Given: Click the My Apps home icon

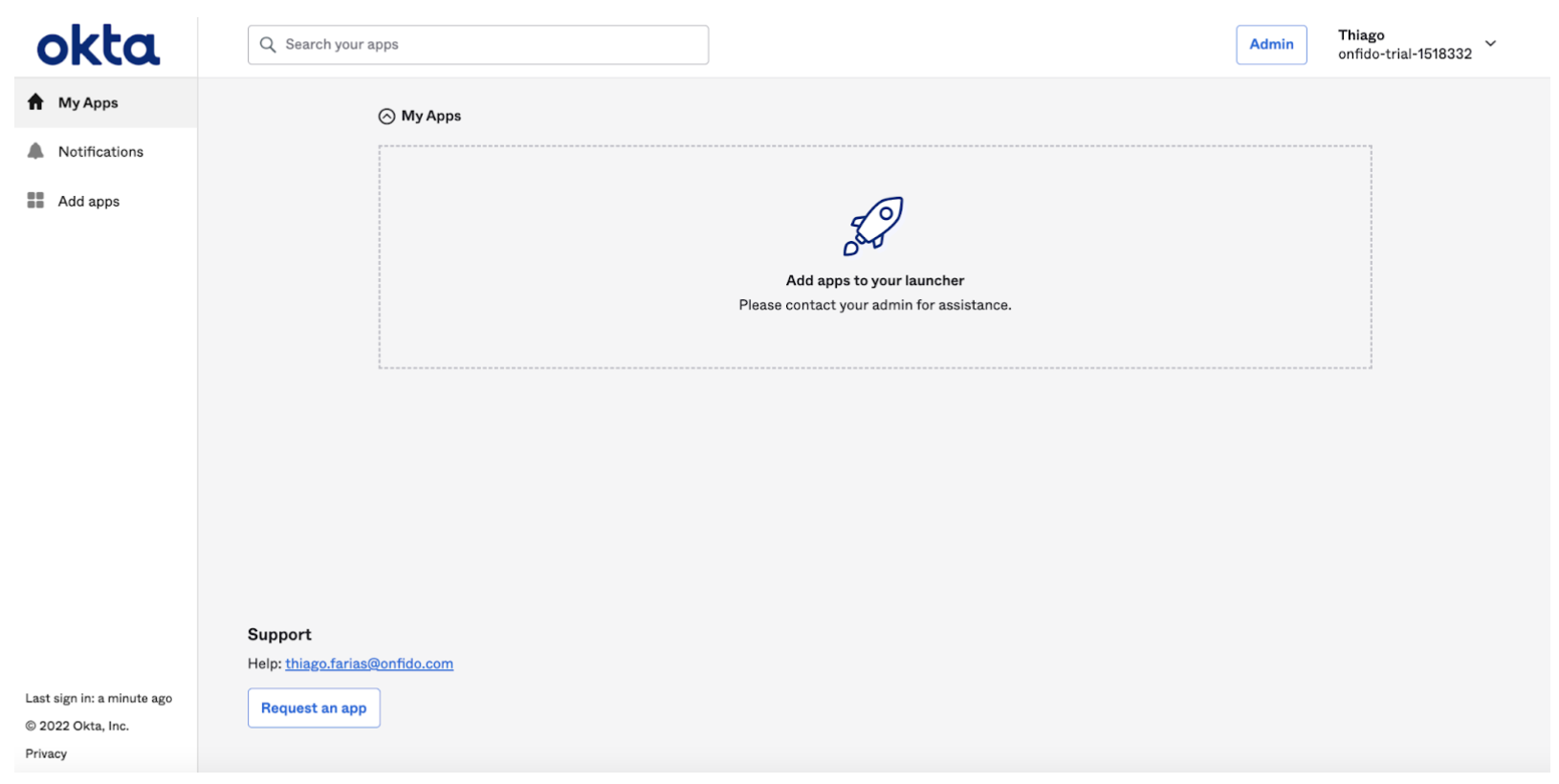Looking at the screenshot, I should pyautogui.click(x=35, y=102).
